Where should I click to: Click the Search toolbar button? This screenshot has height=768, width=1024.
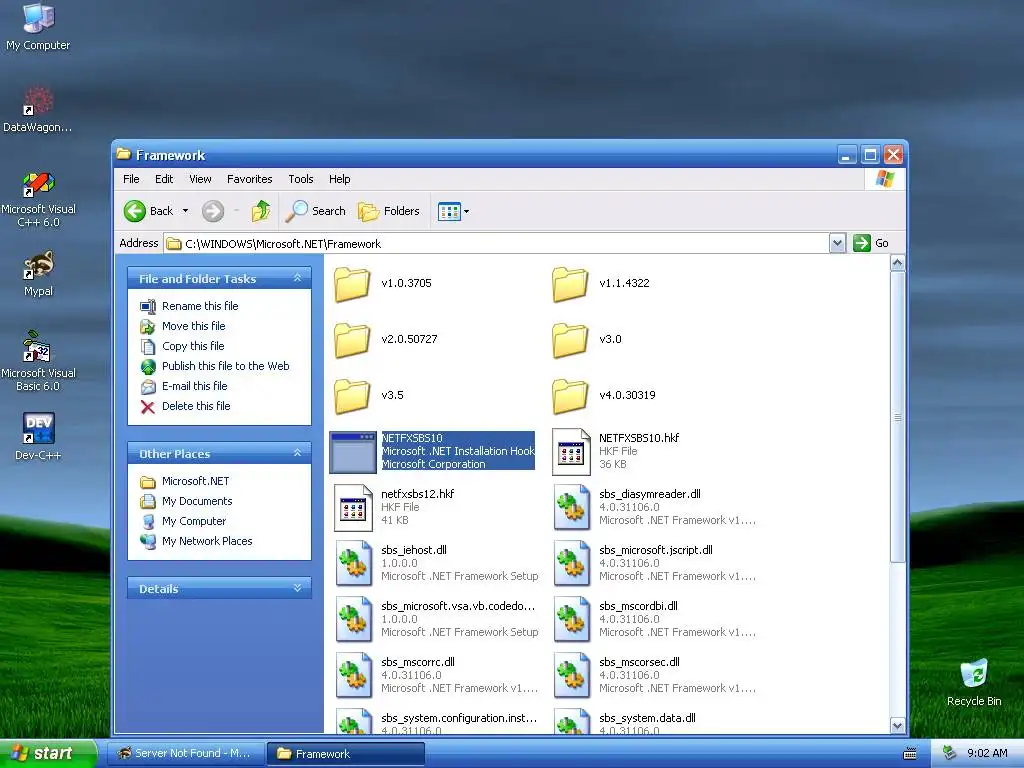tap(315, 211)
